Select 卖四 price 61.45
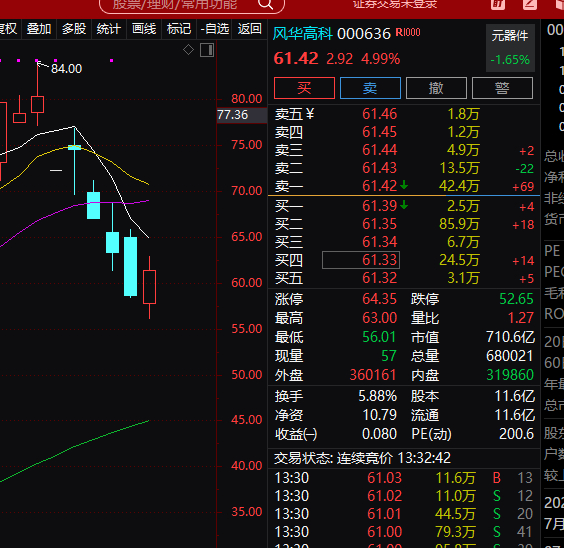Screen dimensions: 564x548 (x=379, y=132)
